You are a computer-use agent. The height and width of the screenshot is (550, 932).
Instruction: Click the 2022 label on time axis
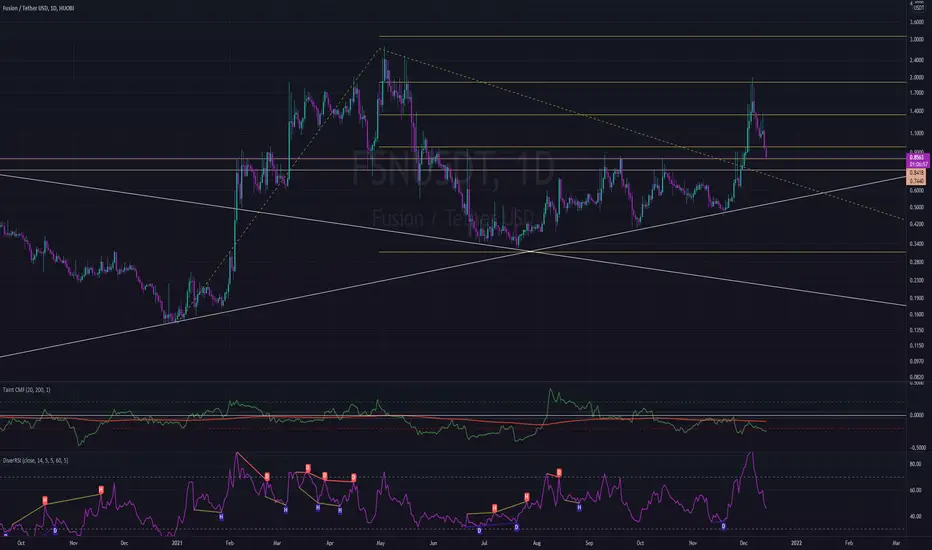click(x=796, y=543)
